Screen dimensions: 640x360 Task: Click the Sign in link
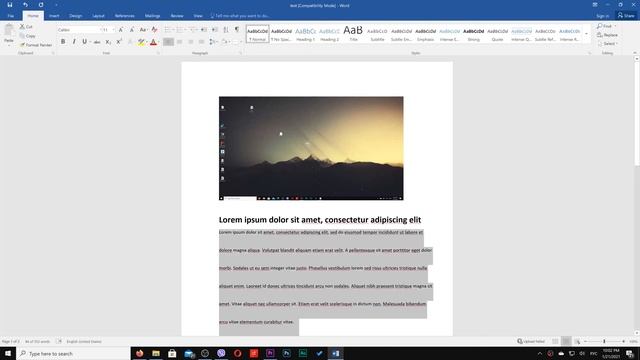pos(602,16)
